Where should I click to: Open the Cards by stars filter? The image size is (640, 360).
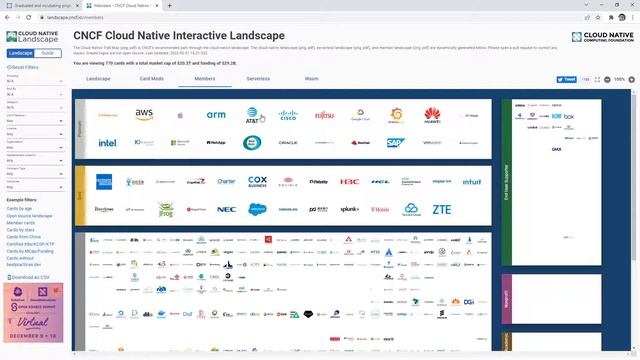pos(20,230)
